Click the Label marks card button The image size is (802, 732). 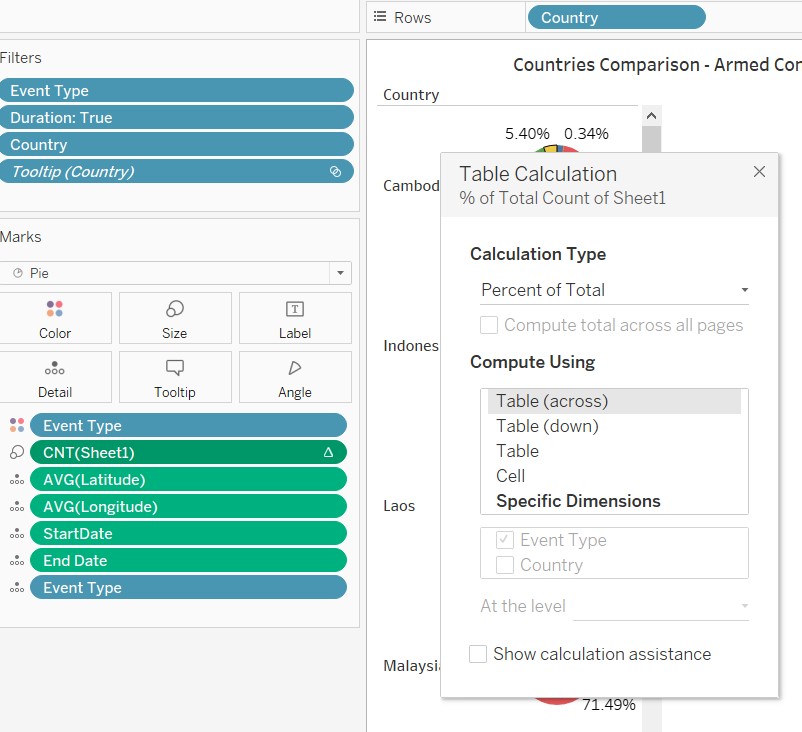[x=295, y=318]
